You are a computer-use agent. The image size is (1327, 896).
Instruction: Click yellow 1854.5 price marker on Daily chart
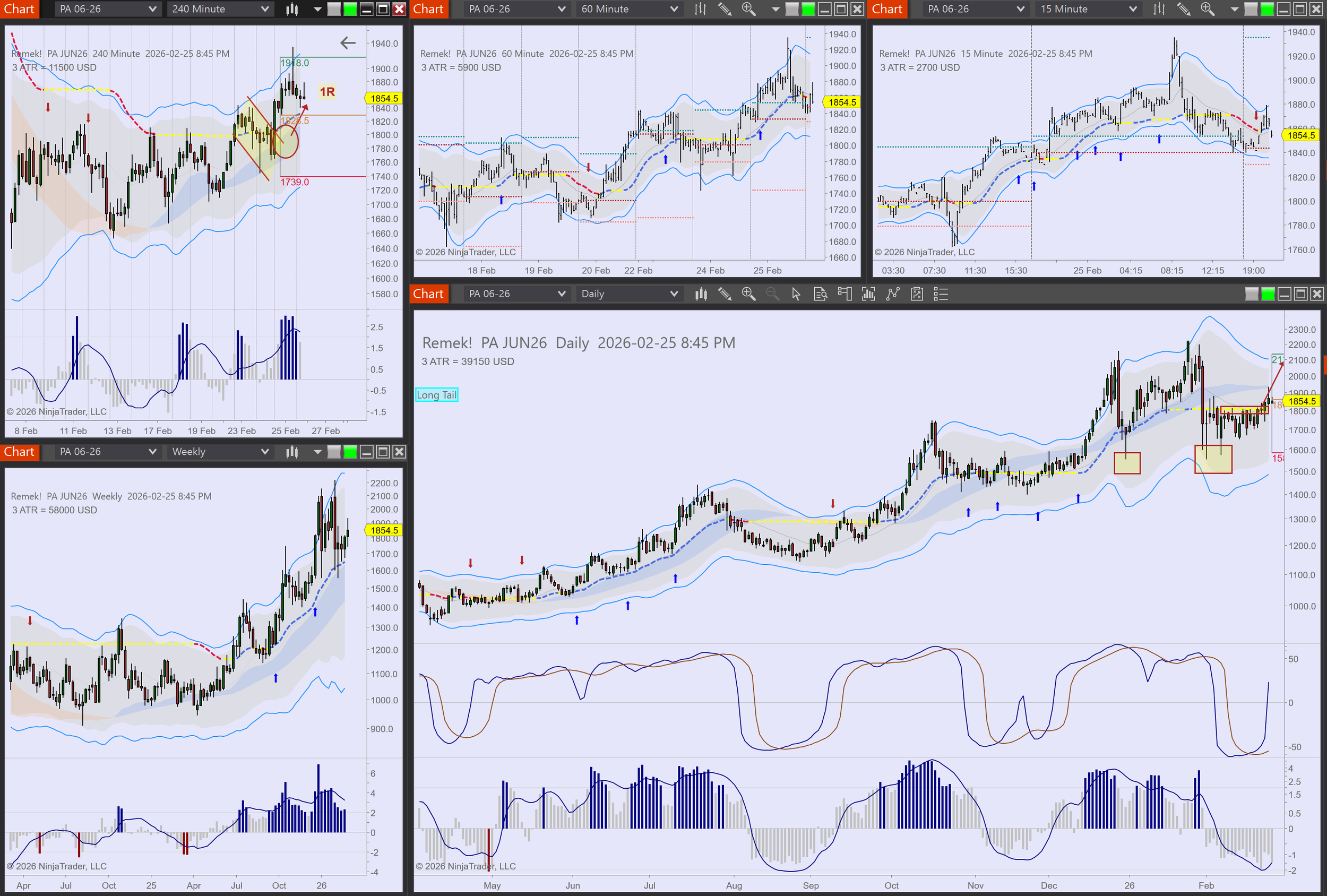point(1302,401)
